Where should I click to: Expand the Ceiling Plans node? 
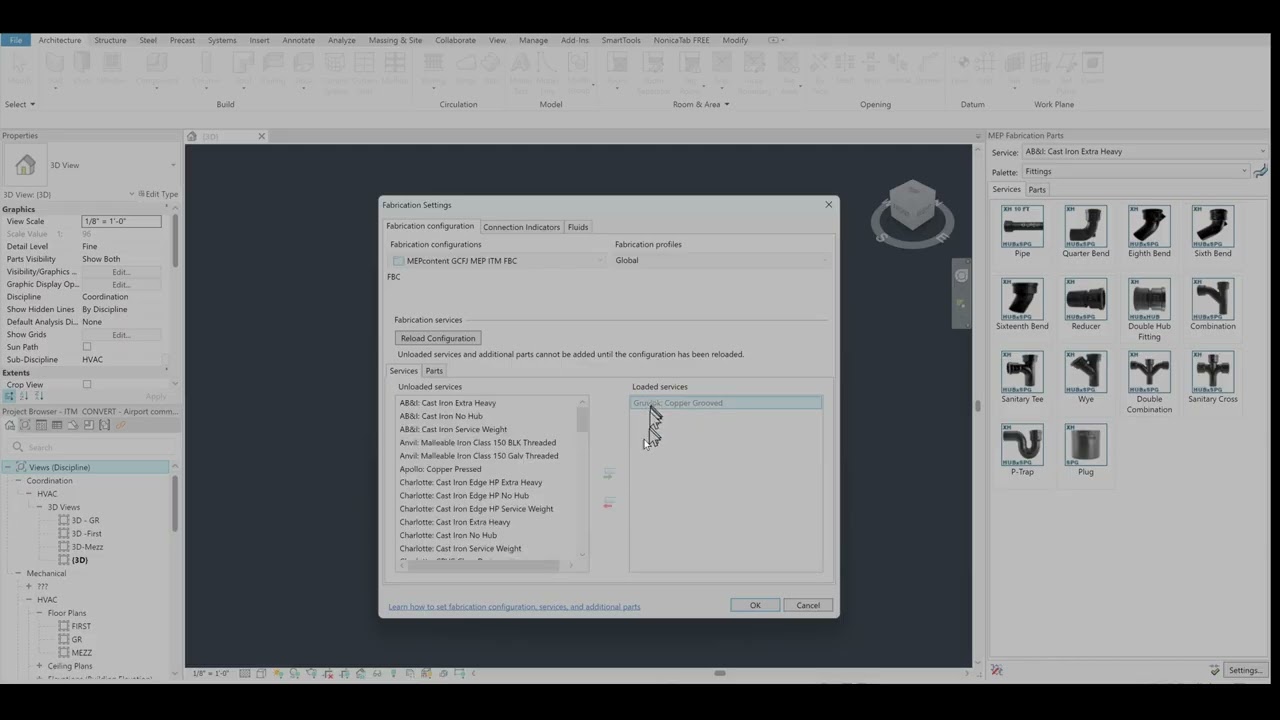[39, 666]
